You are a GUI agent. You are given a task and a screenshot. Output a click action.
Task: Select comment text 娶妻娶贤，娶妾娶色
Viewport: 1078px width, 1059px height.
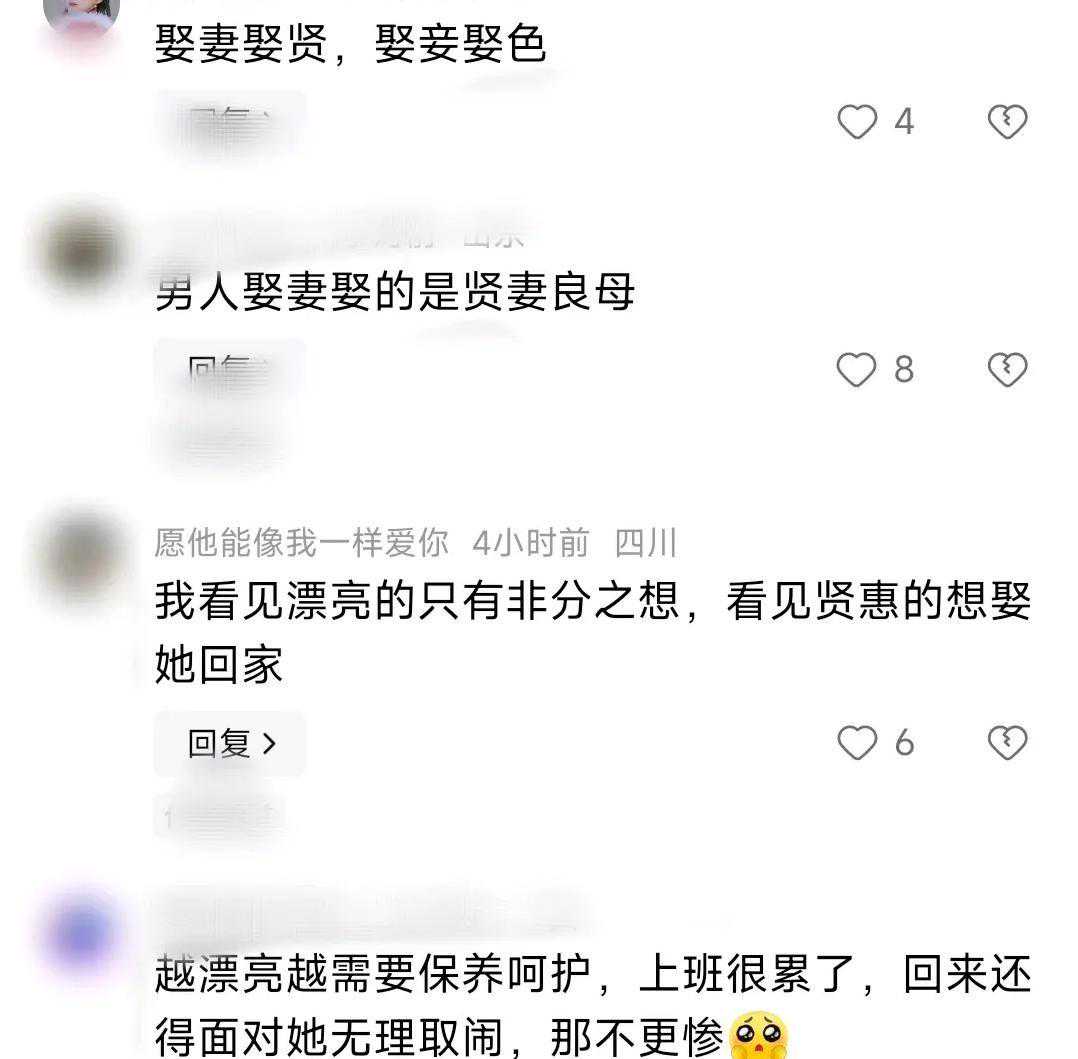(351, 44)
